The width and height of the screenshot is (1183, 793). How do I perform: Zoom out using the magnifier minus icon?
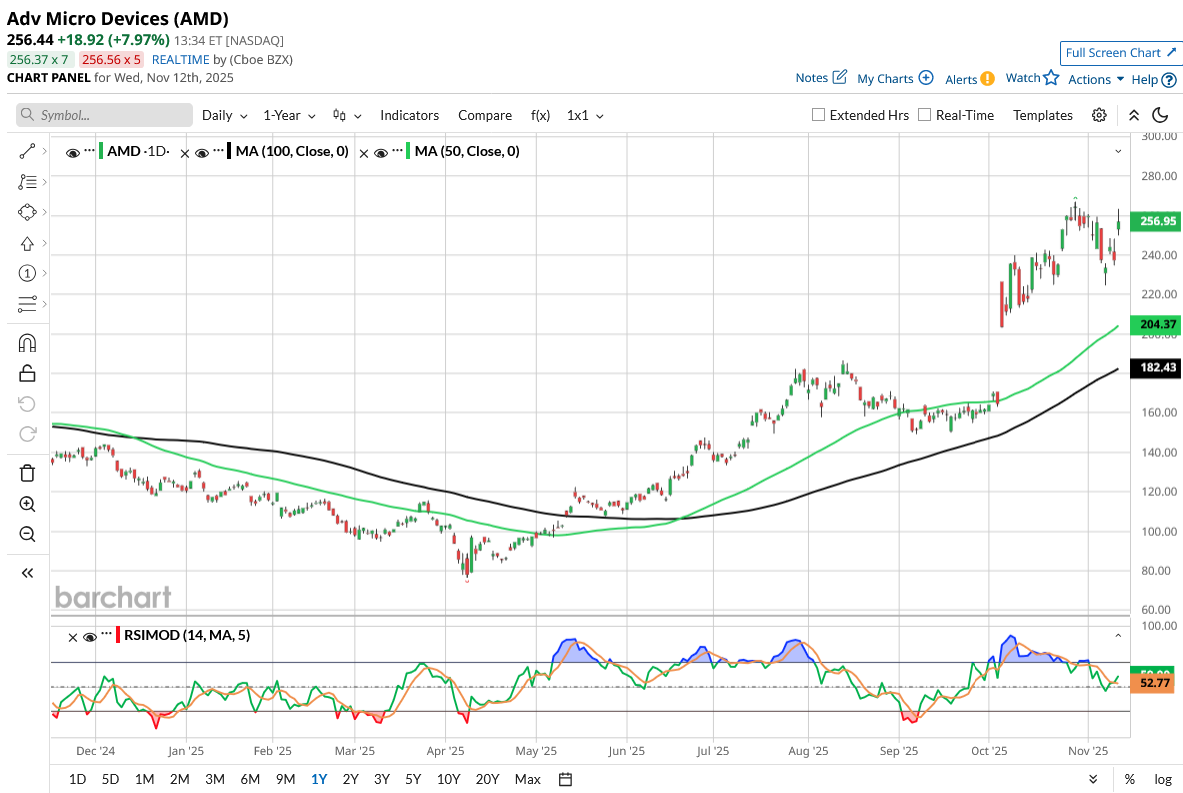point(27,534)
